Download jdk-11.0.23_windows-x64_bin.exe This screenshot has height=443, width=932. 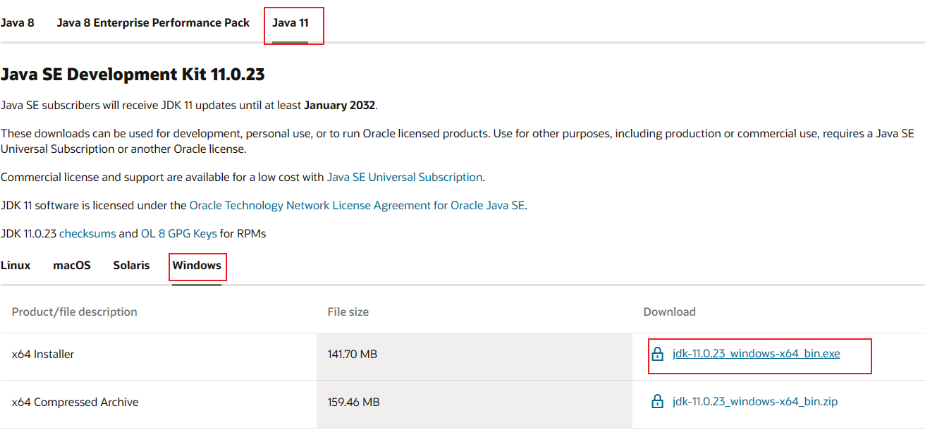(756, 354)
